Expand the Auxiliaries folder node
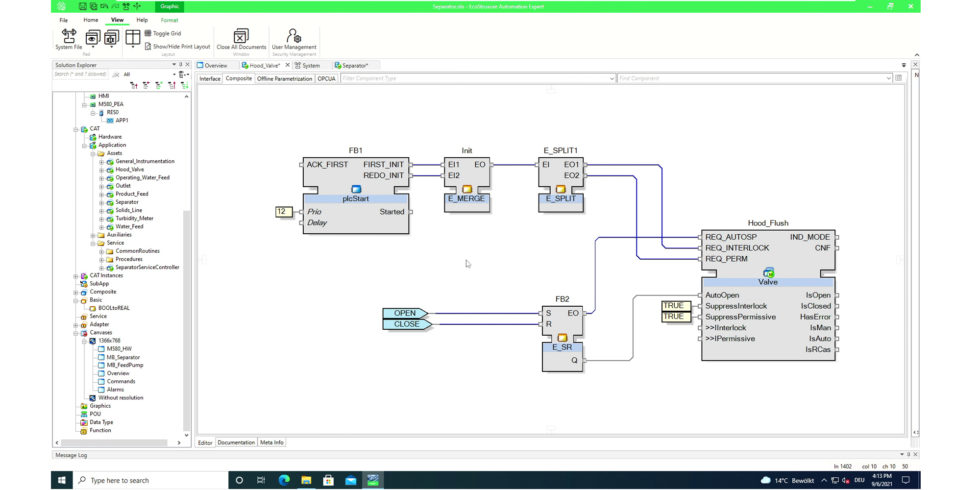980x490 pixels. (93, 234)
